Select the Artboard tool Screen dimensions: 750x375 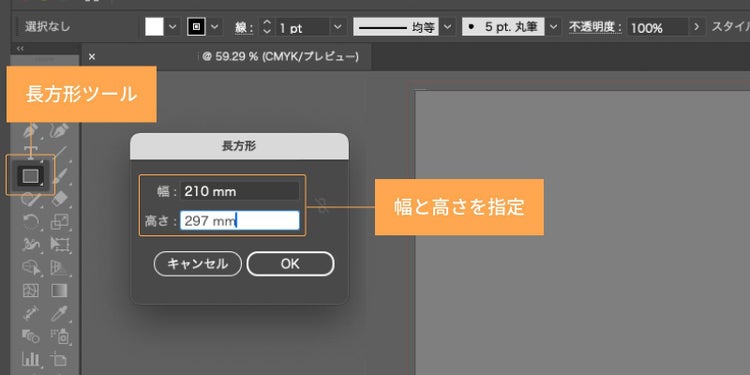[60, 359]
